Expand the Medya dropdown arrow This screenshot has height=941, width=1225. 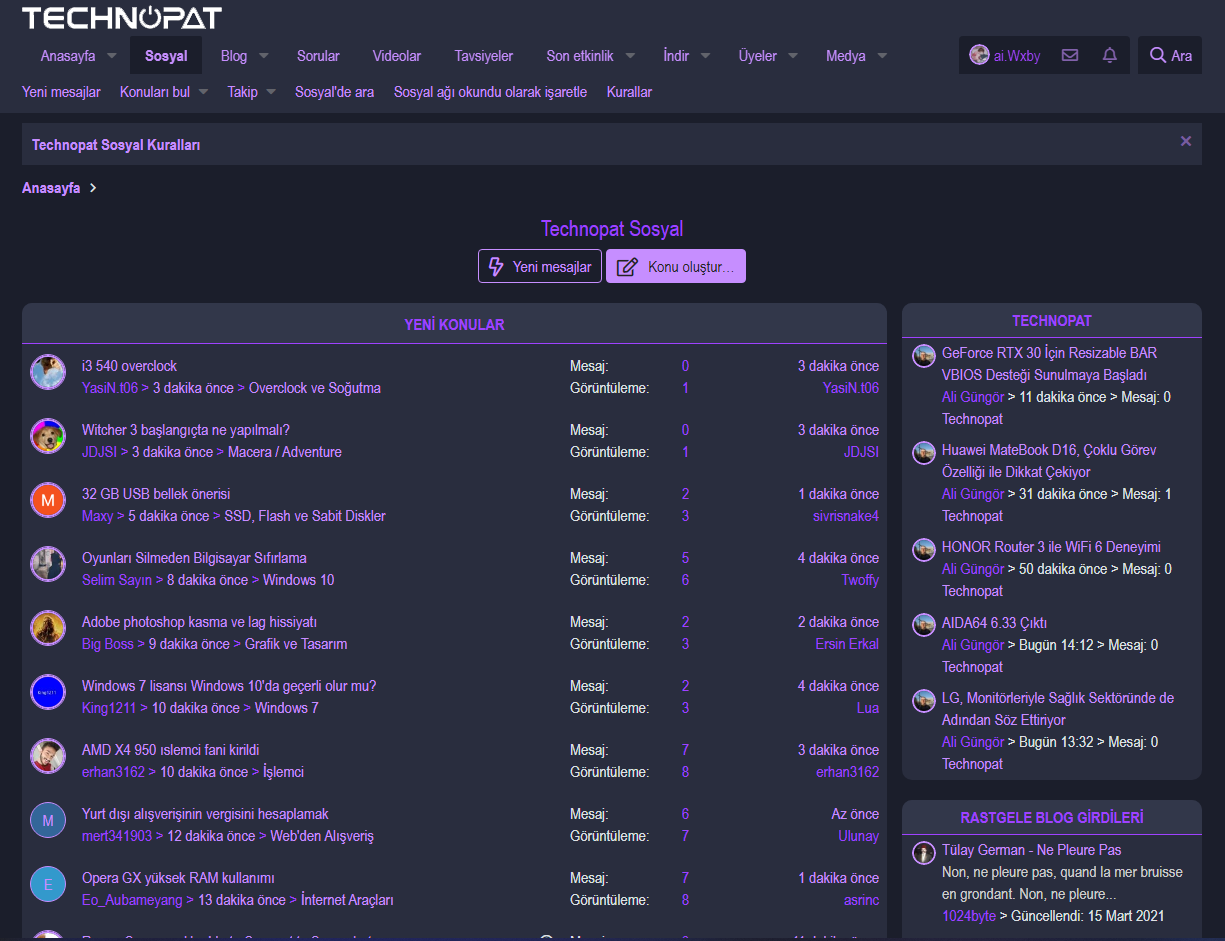click(x=882, y=56)
